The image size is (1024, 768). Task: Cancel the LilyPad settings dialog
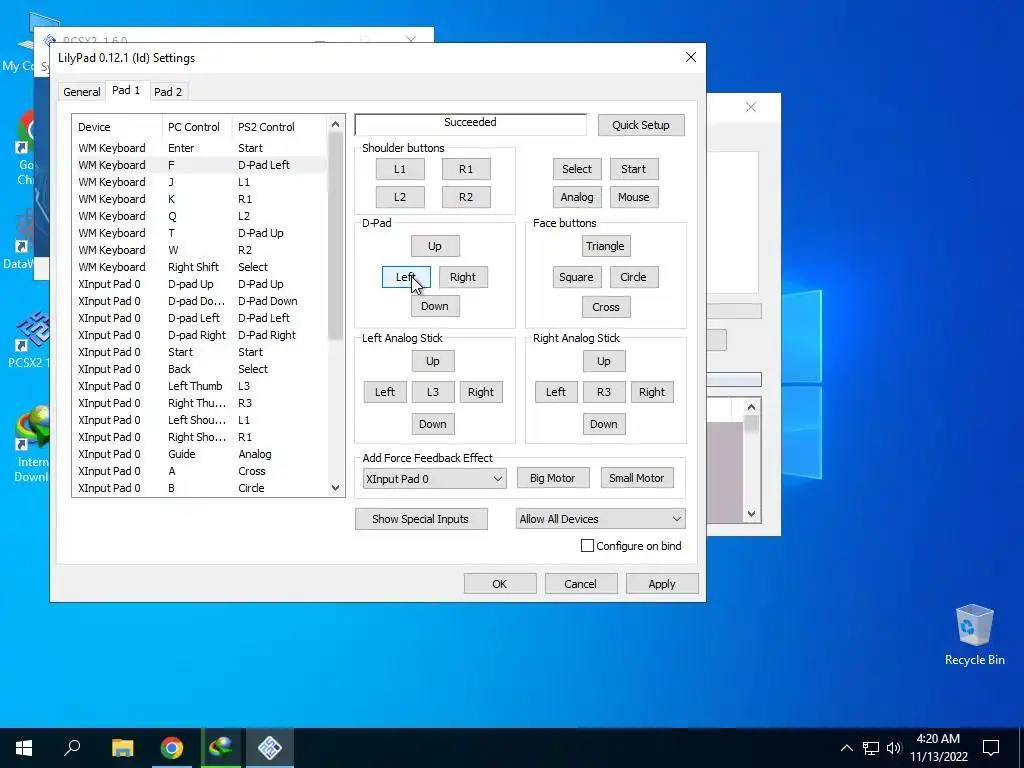tap(581, 584)
